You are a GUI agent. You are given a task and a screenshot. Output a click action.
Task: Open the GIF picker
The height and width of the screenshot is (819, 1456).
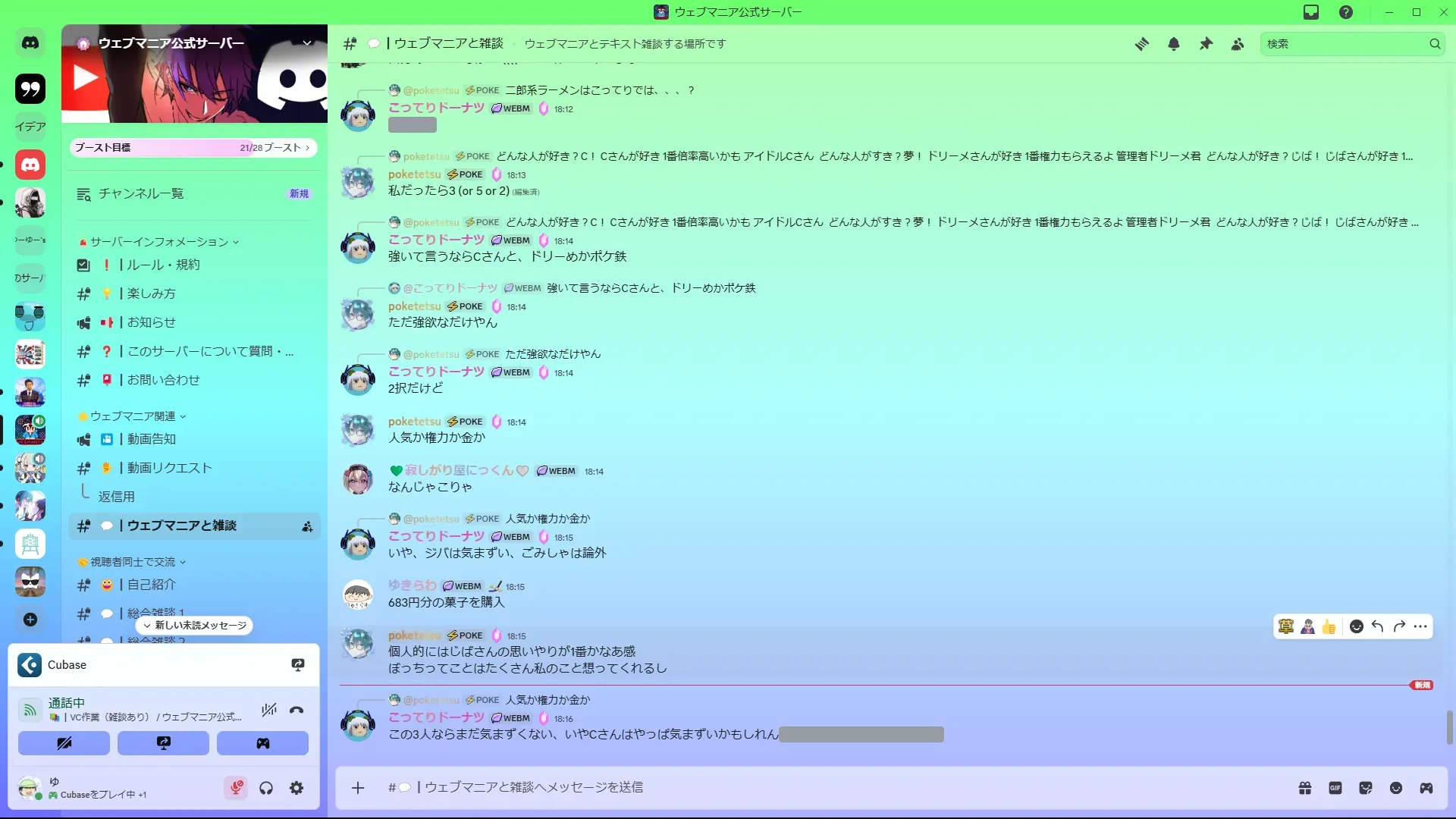pos(1335,788)
